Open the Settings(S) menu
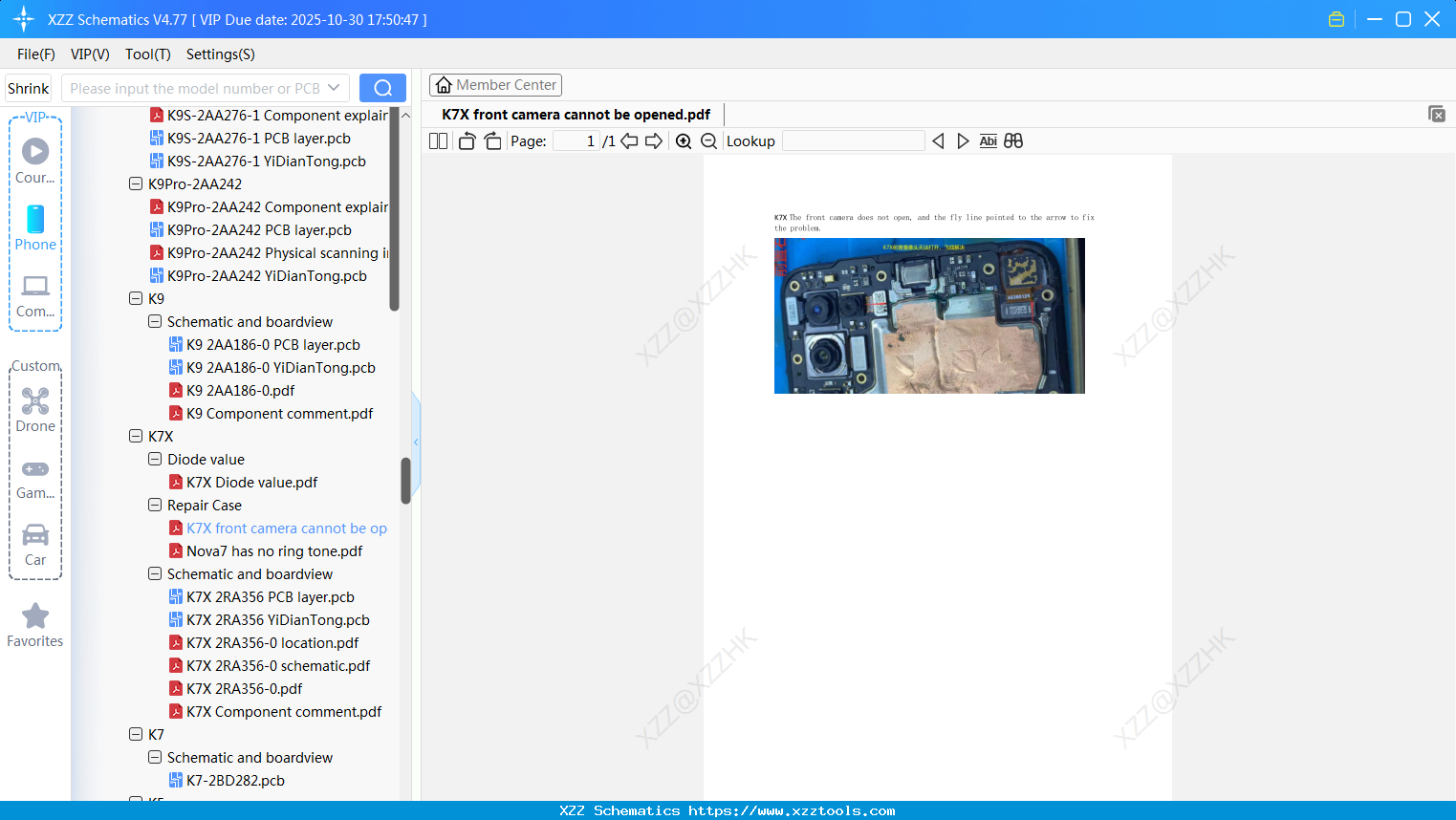Viewport: 1456px width, 820px height. 220,54
